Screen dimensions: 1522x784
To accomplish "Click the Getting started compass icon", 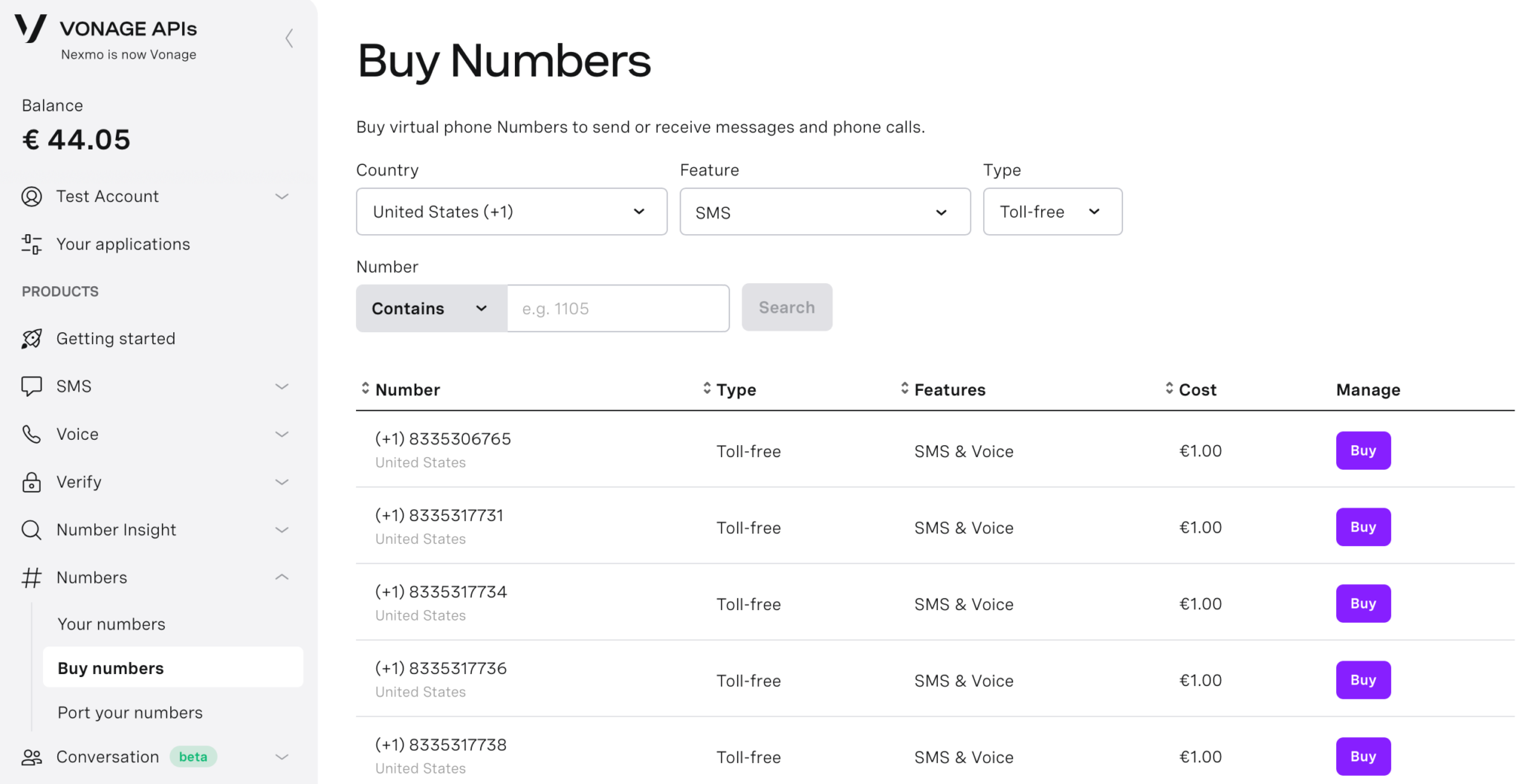I will (x=31, y=338).
